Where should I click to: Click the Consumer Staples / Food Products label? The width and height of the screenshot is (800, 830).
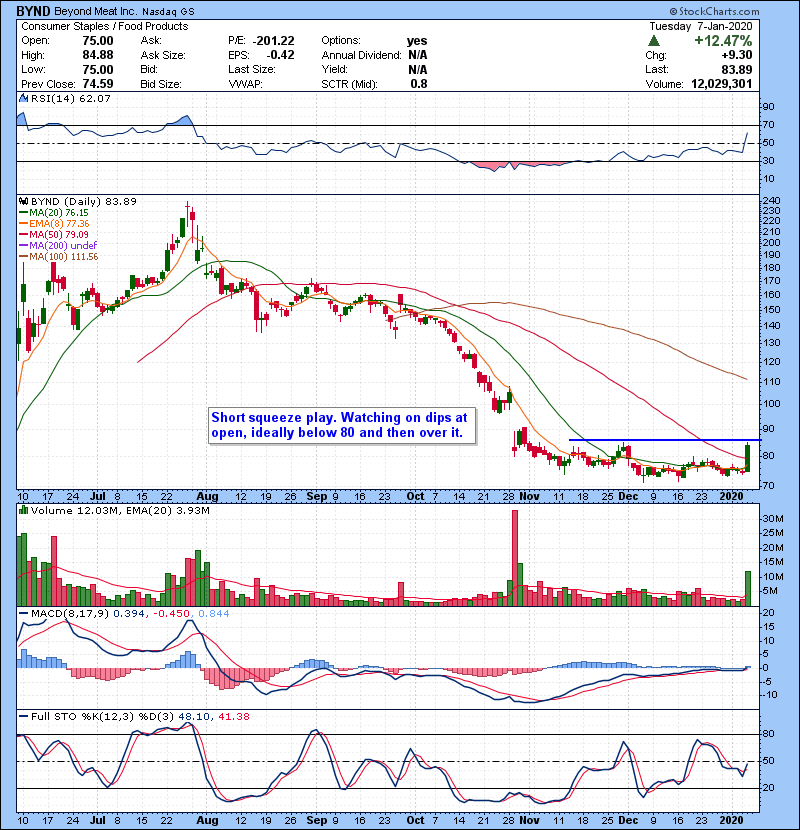pos(104,26)
